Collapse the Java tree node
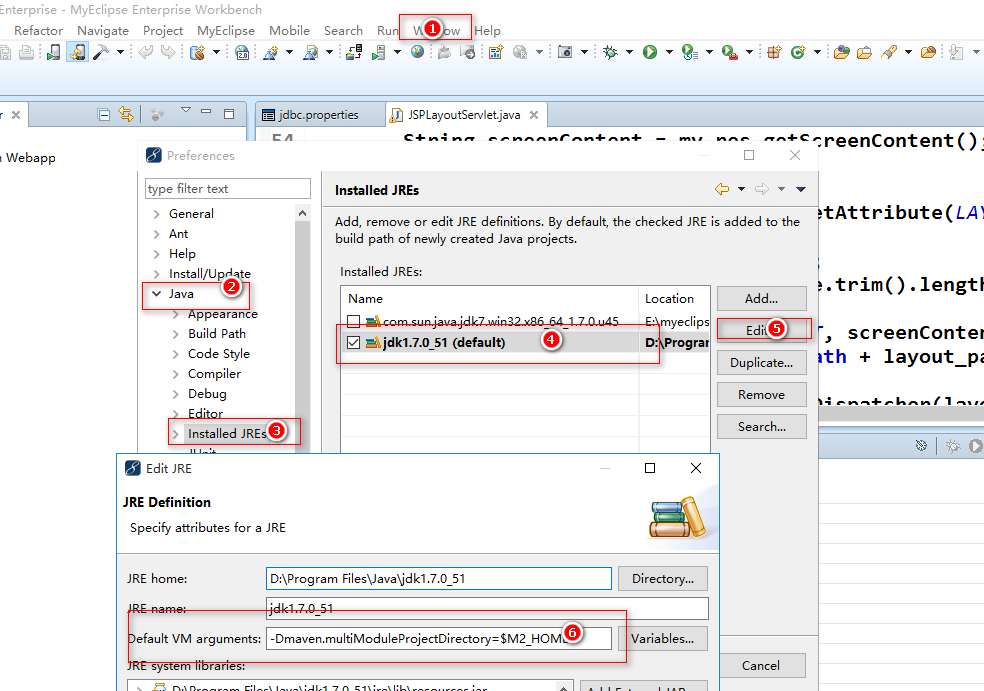The image size is (984, 691). pos(156,294)
